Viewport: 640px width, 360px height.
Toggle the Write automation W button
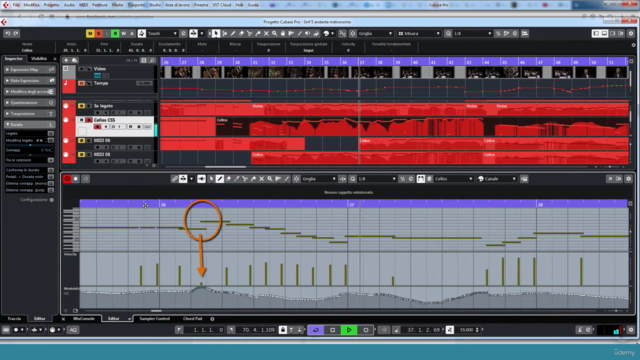point(123,33)
